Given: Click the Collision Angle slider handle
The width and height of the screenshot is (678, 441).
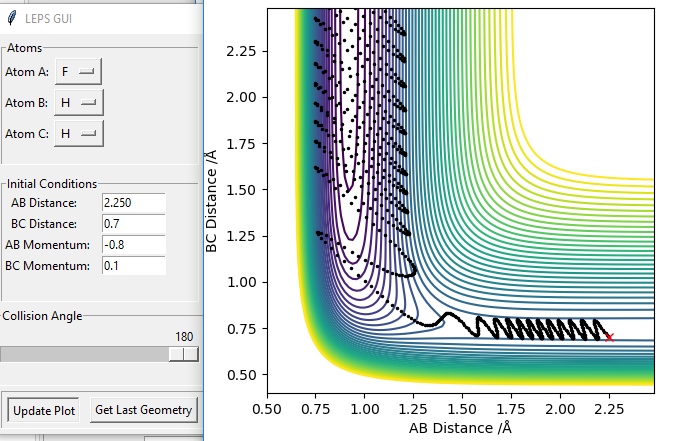Looking at the screenshot, I should click(184, 354).
